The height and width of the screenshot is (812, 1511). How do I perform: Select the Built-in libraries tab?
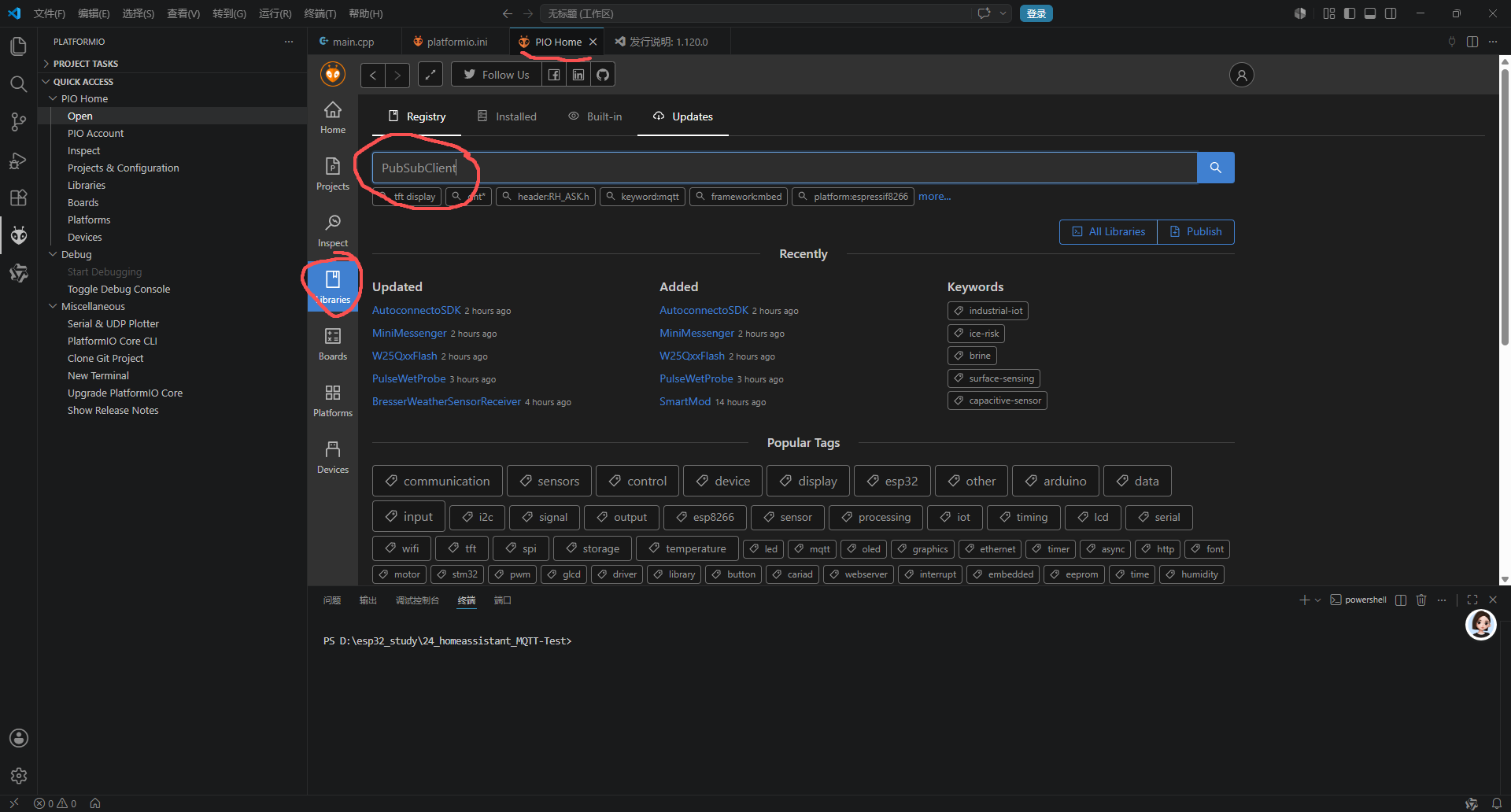pyautogui.click(x=595, y=116)
